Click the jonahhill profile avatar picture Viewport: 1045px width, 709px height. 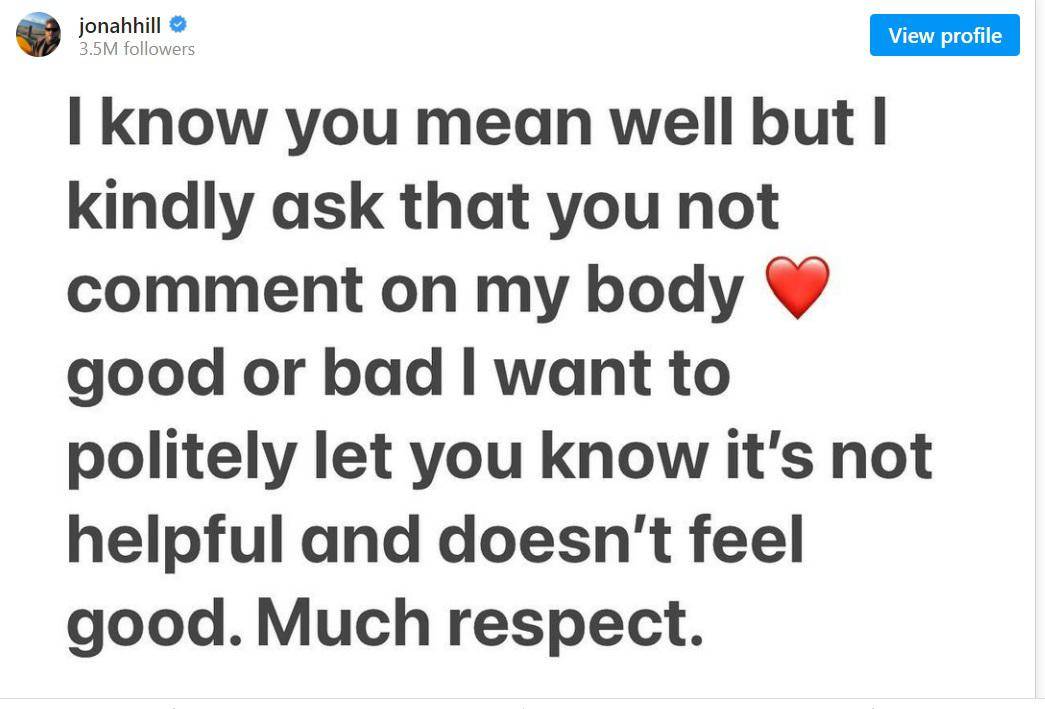[x=38, y=35]
